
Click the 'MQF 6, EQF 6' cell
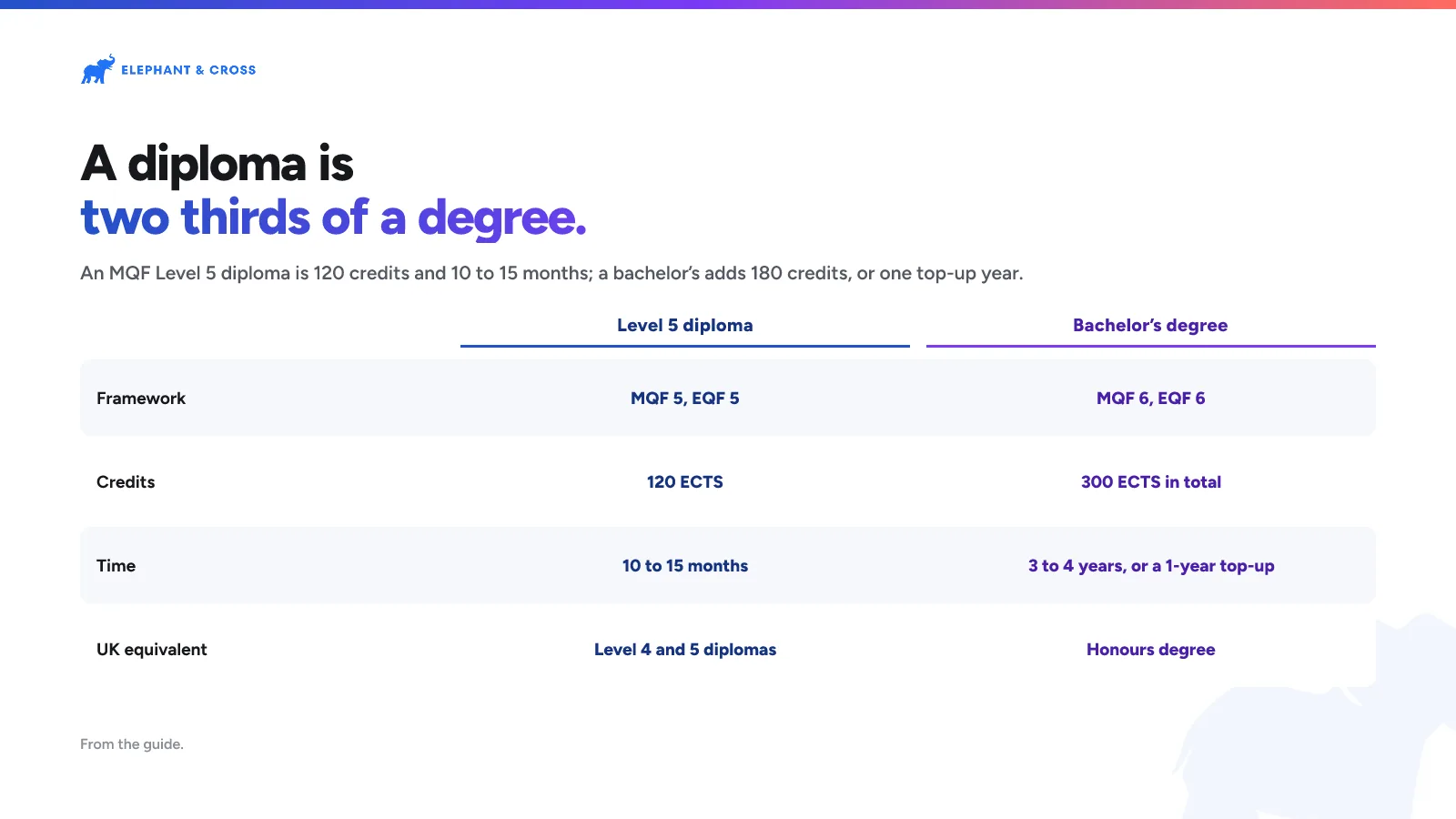[1151, 399]
